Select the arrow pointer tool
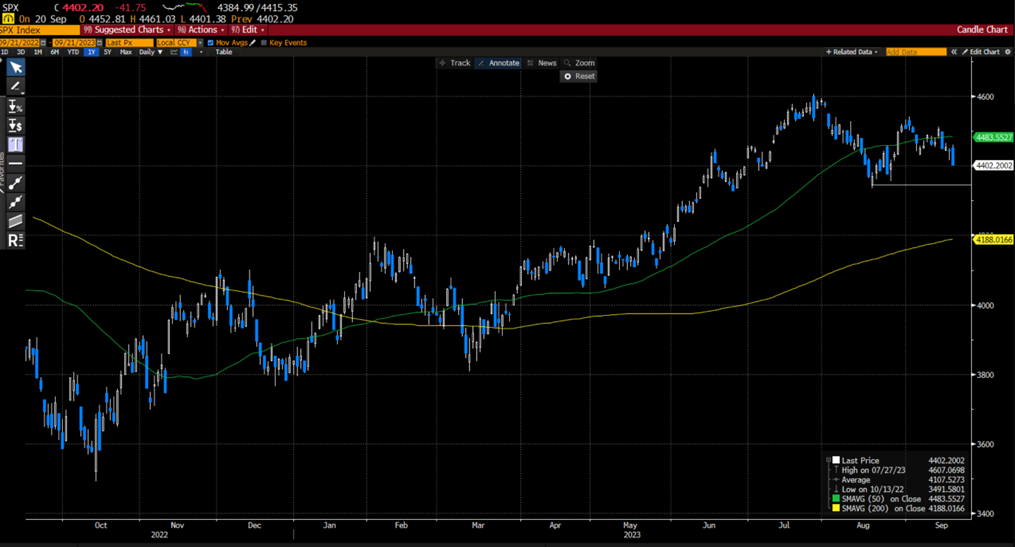Viewport: 1015px width, 547px height. (15, 68)
